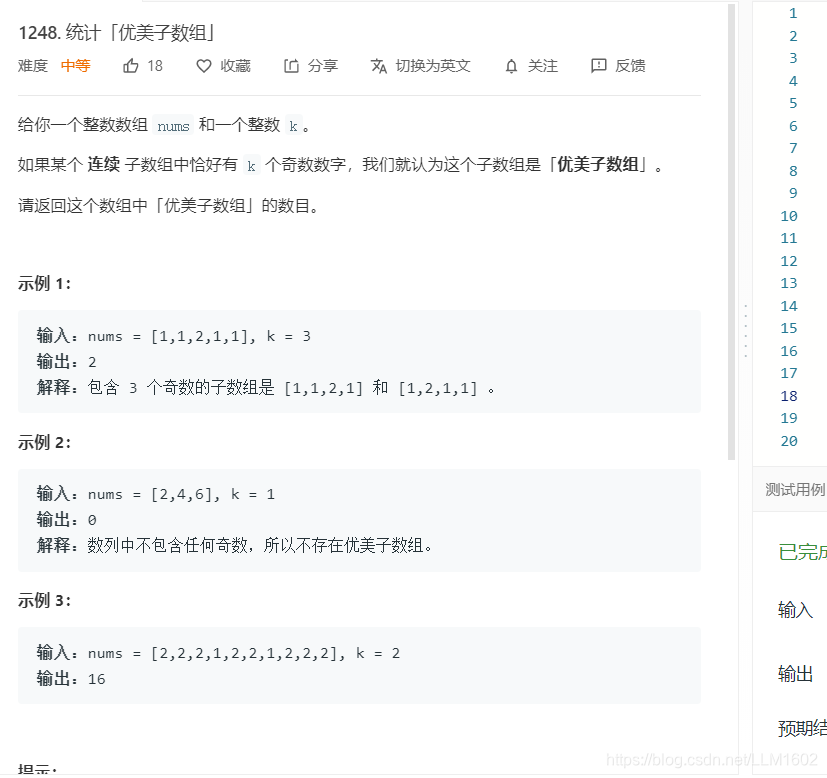Click the 示例 2 heading
The width and height of the screenshot is (827, 778).
(x=44, y=443)
